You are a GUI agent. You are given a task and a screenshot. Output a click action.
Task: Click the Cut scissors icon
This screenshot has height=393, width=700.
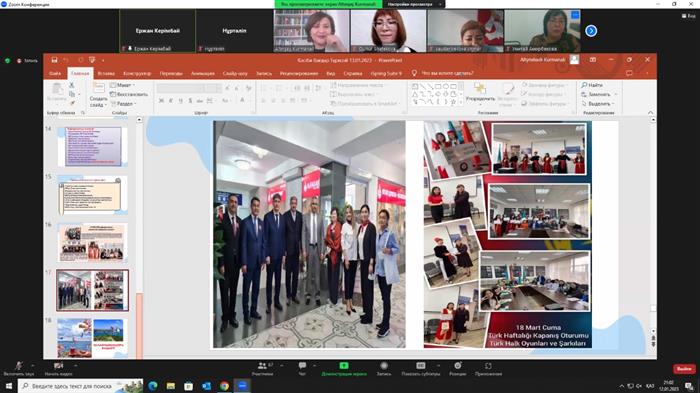(x=72, y=85)
